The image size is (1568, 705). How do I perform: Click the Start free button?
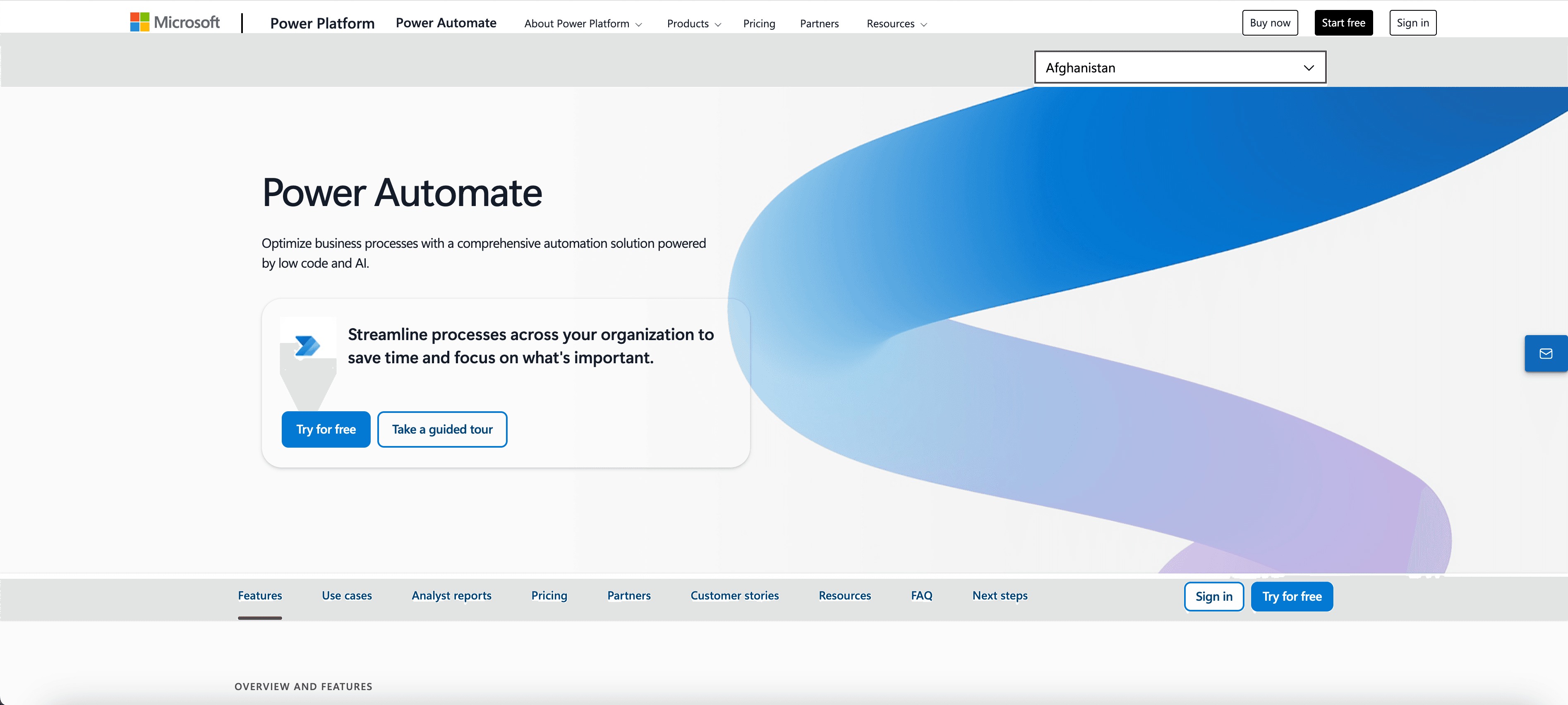click(x=1343, y=22)
